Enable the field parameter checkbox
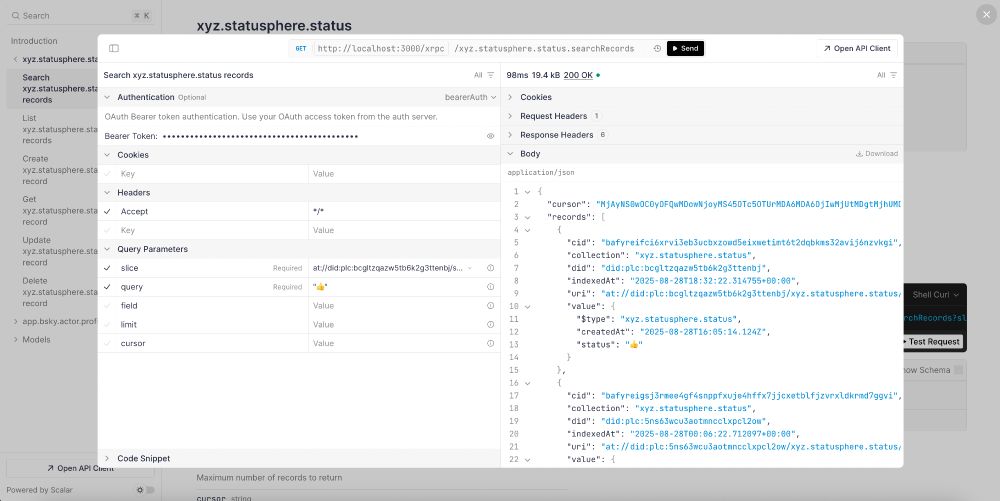 click(x=107, y=306)
